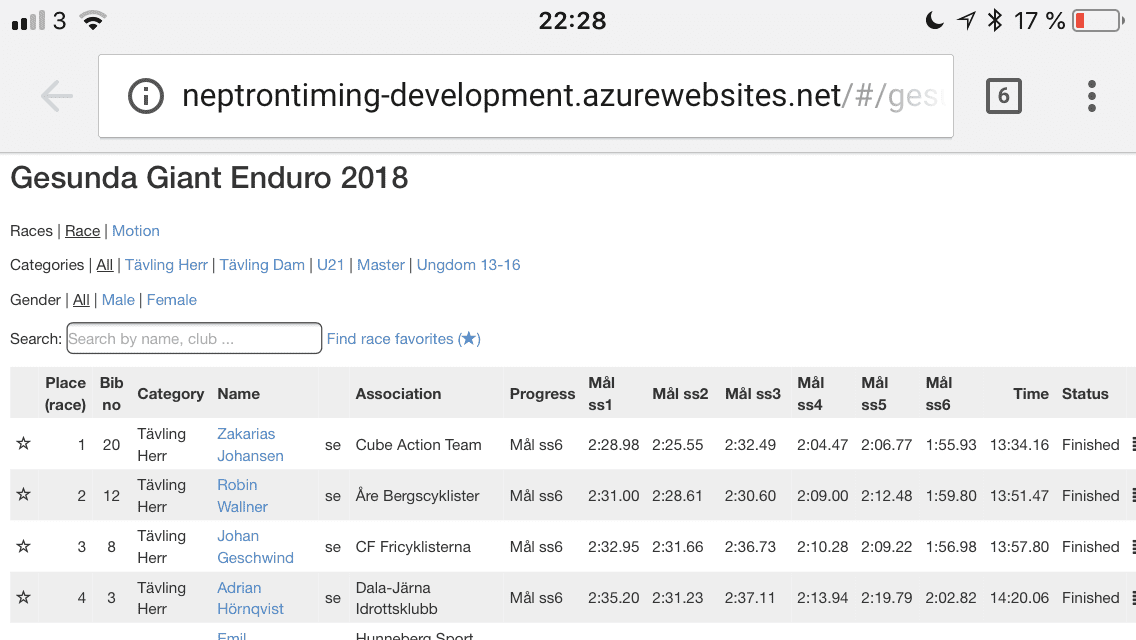This screenshot has width=1136, height=640.
Task: Open the site info icon in address bar
Action: coord(146,96)
